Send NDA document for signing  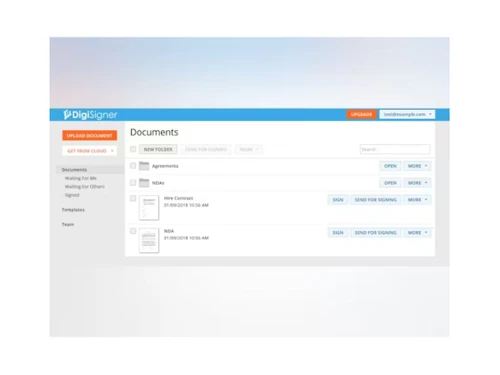pos(376,233)
